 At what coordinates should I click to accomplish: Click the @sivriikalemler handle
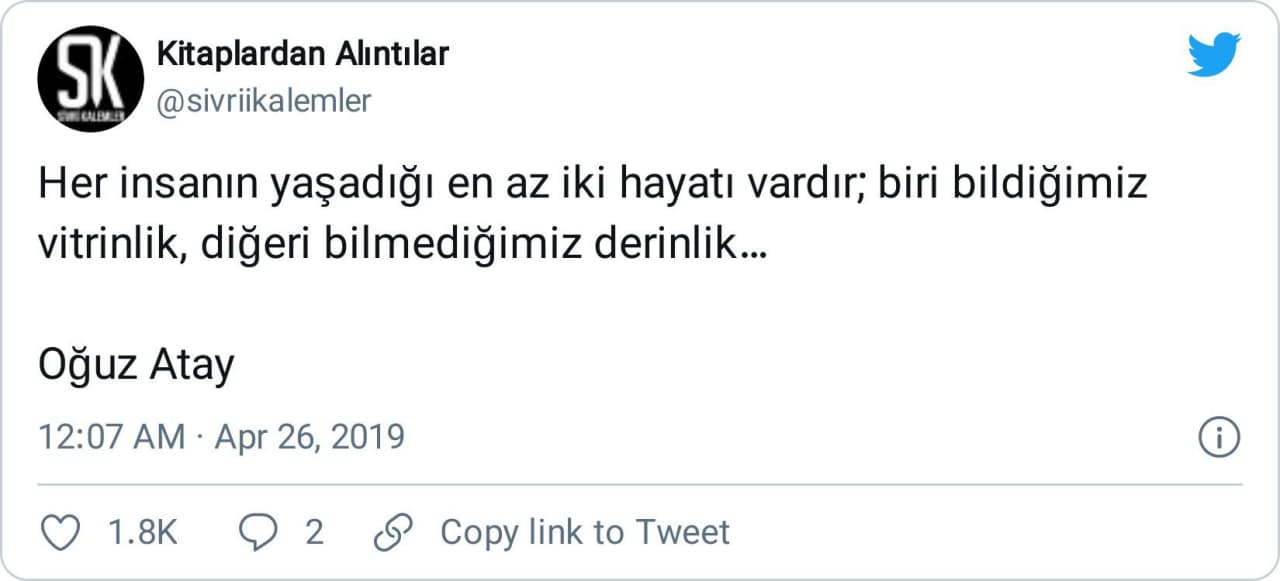point(264,100)
